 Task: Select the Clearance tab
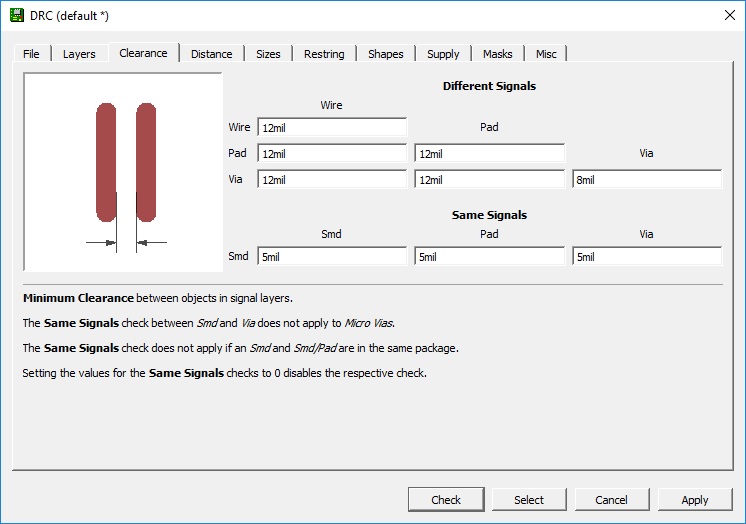(143, 53)
